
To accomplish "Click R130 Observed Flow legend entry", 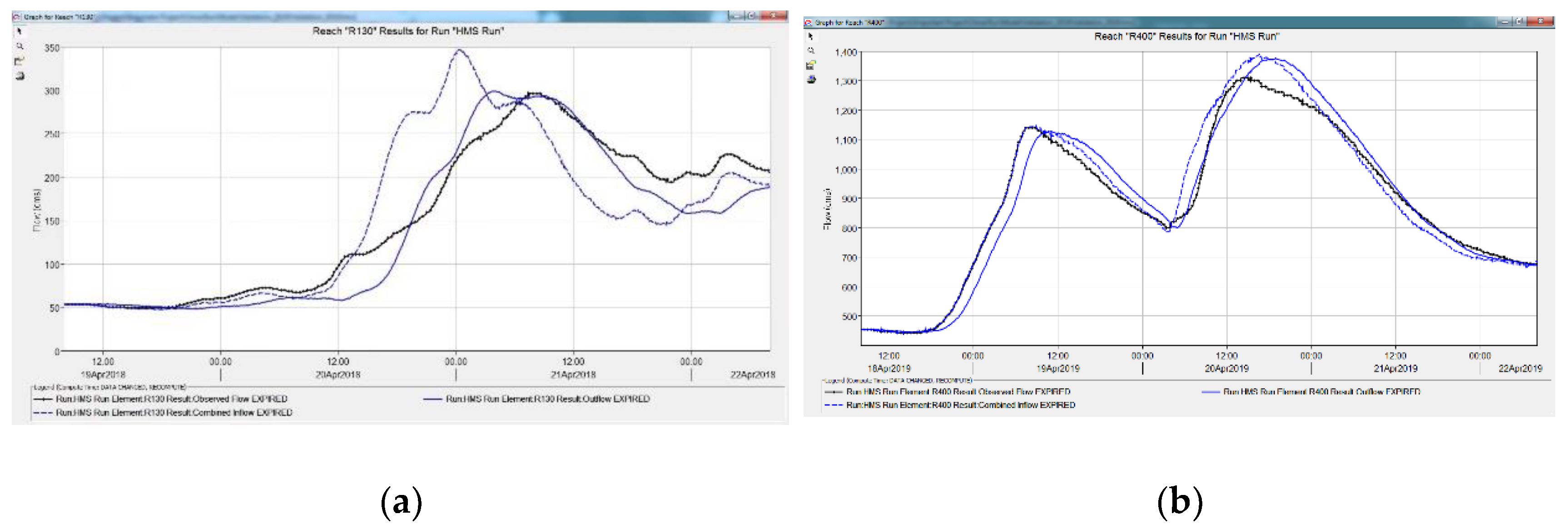I will tap(171, 399).
